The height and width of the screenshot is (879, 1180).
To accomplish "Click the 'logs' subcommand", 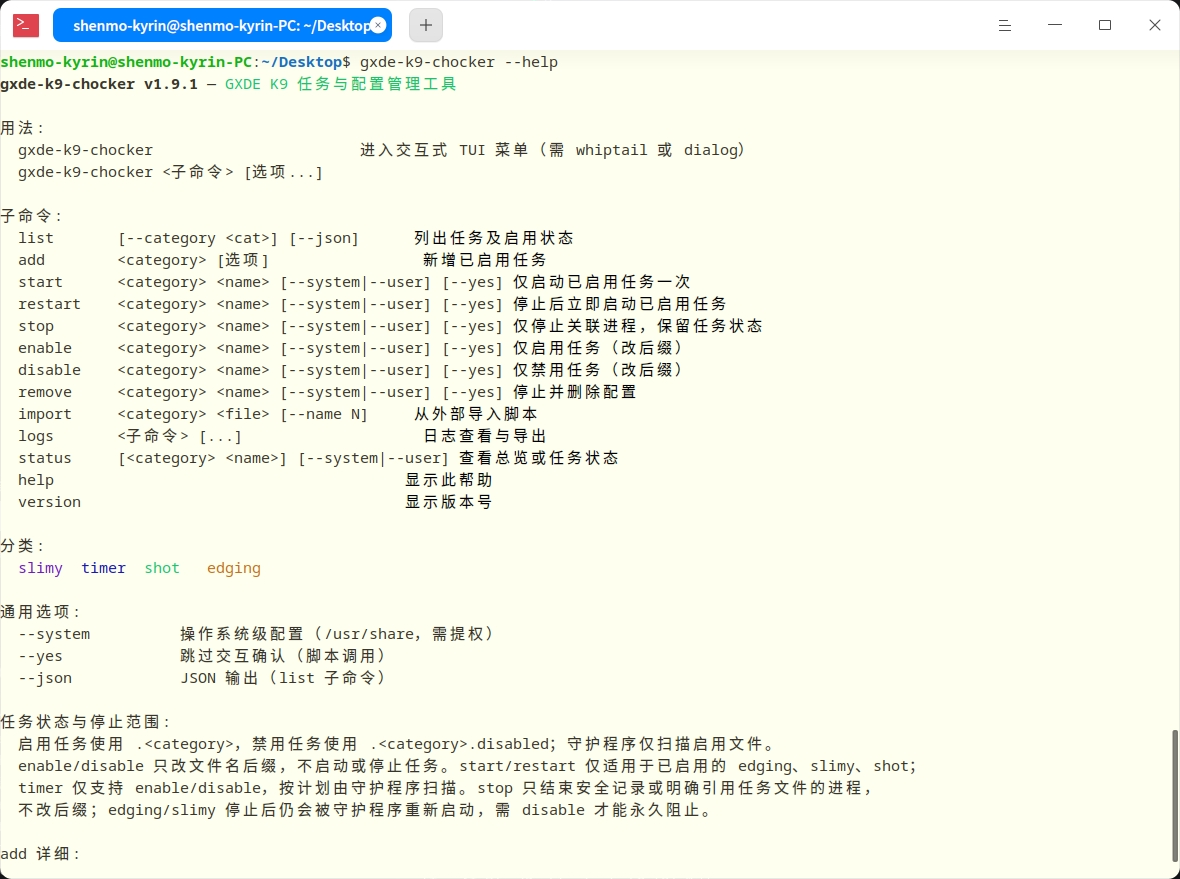I will [36, 436].
